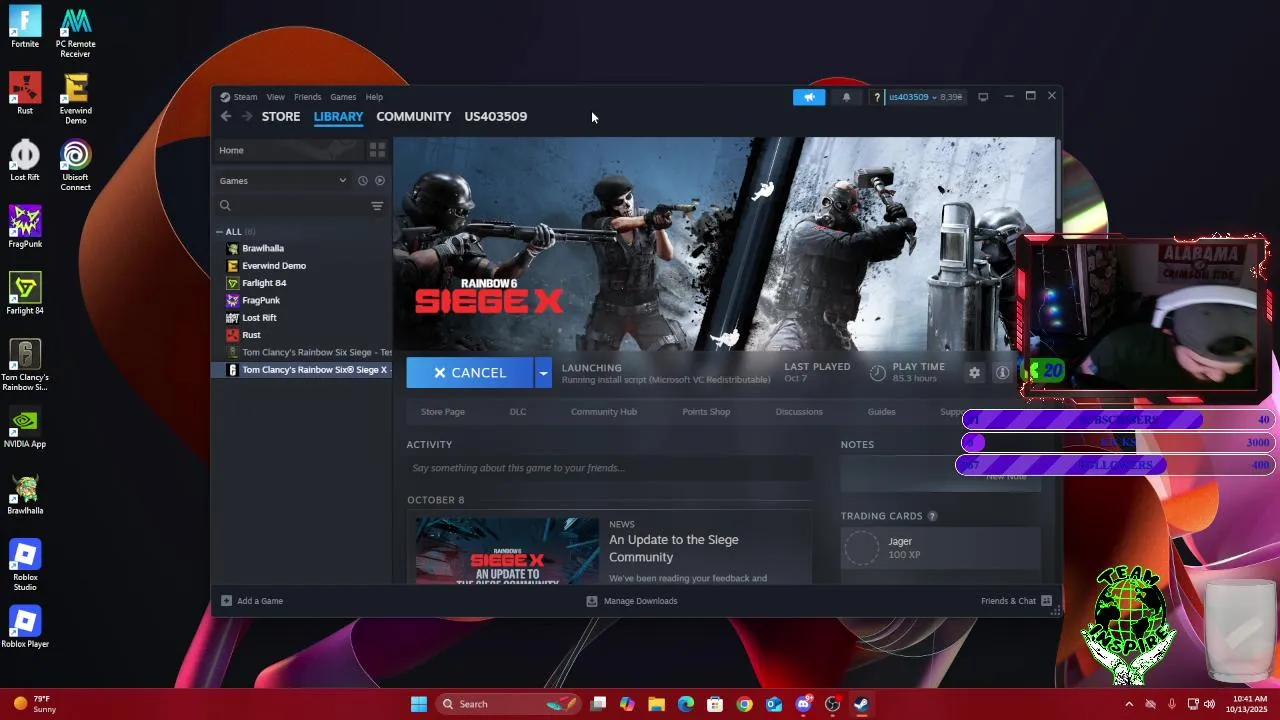The image size is (1280, 720).
Task: Open the Guides link
Action: (881, 412)
